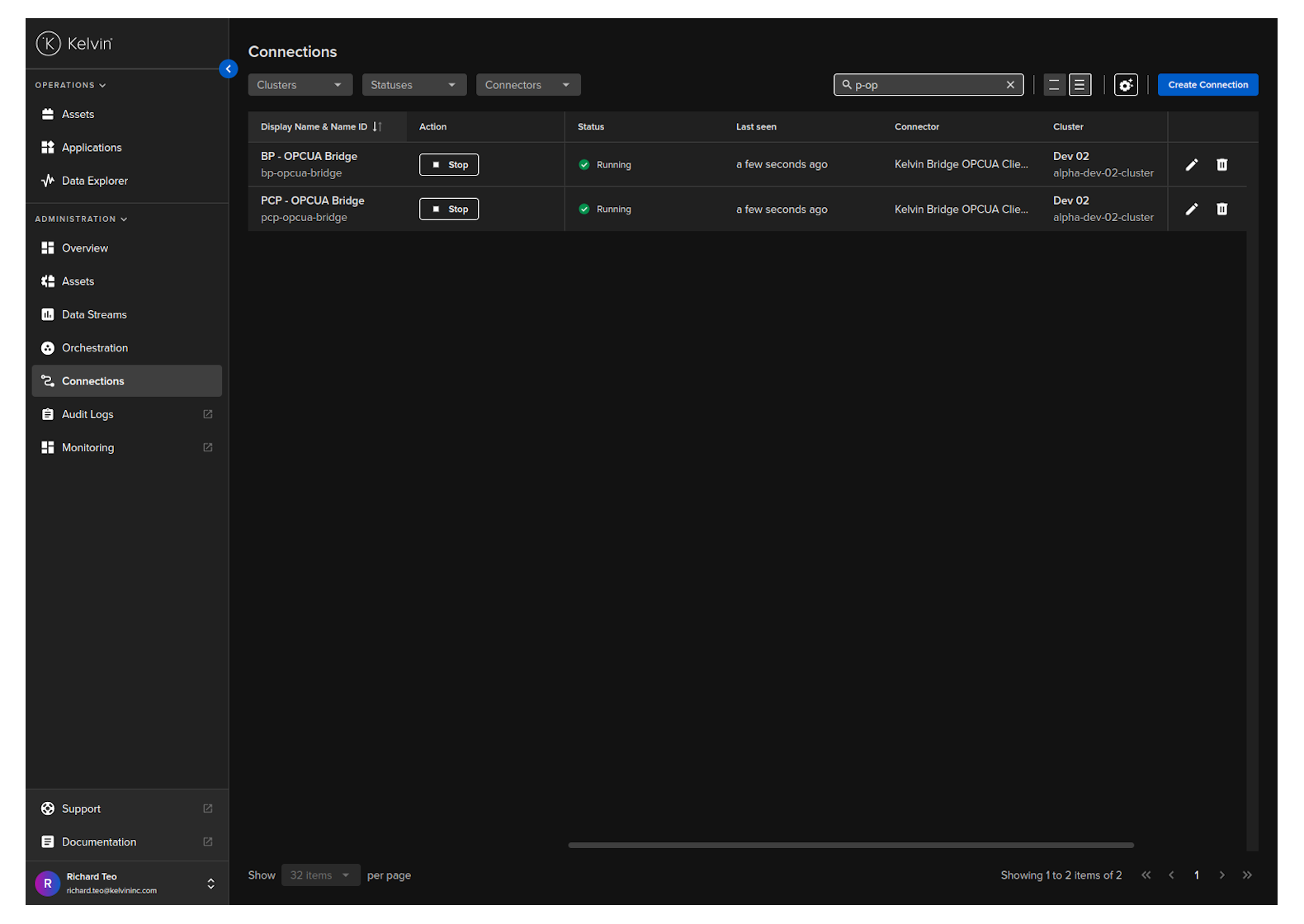Open the Clusters filter dropdown
1304x924 pixels.
pyautogui.click(x=300, y=85)
